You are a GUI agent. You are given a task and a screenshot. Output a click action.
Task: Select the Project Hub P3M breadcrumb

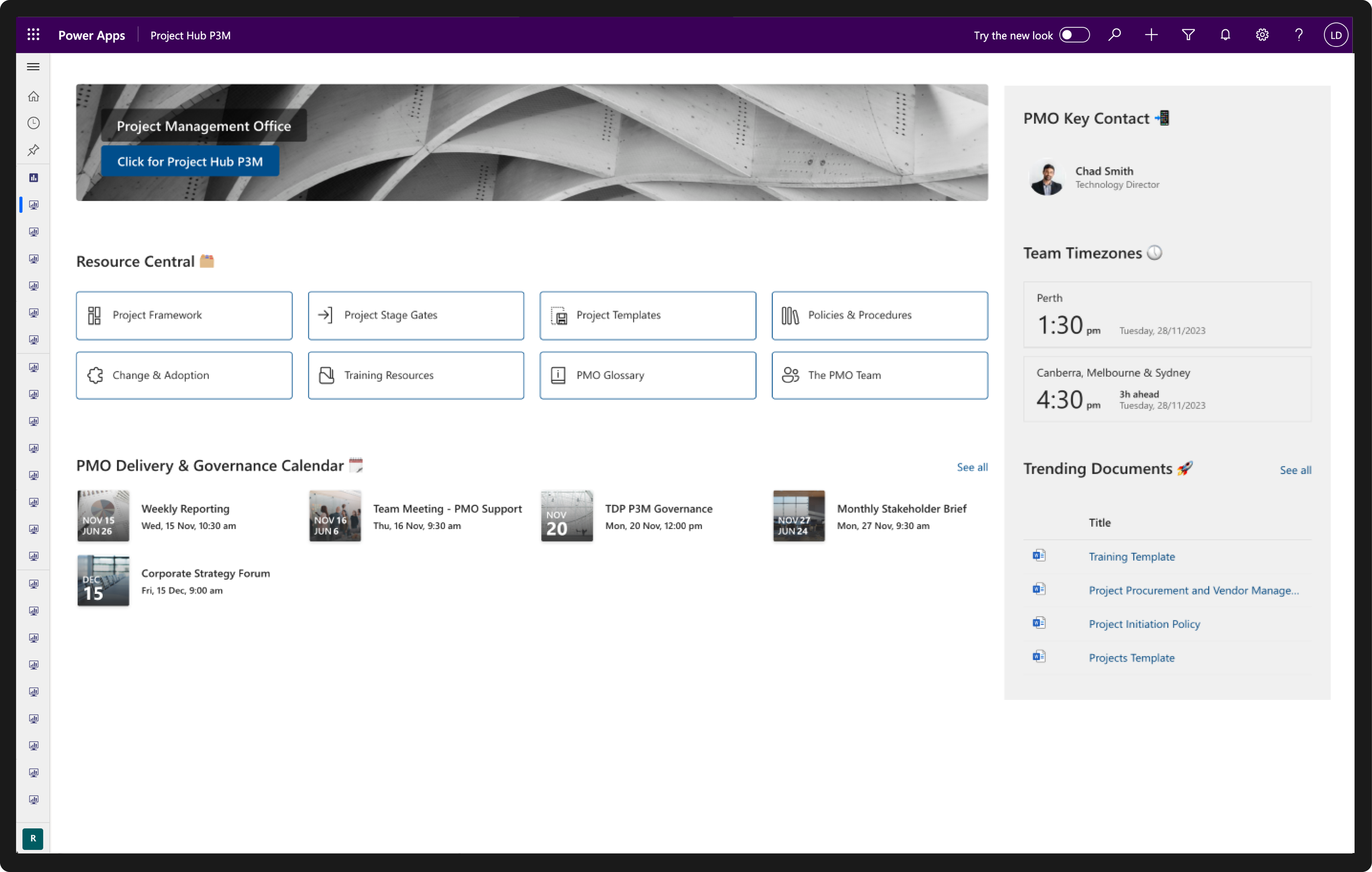190,35
